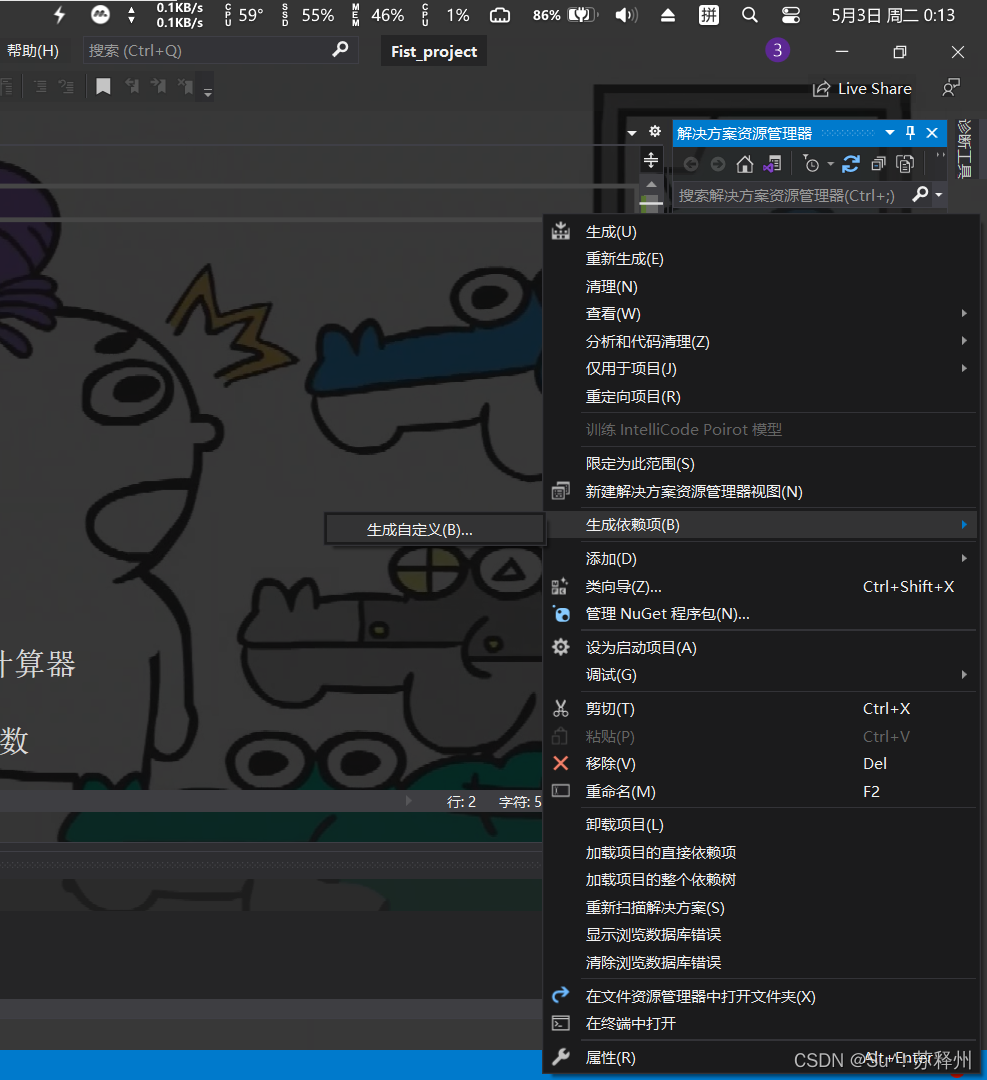This screenshot has height=1080, width=987.
Task: Select 生成(U) from context menu
Action: pos(761,232)
